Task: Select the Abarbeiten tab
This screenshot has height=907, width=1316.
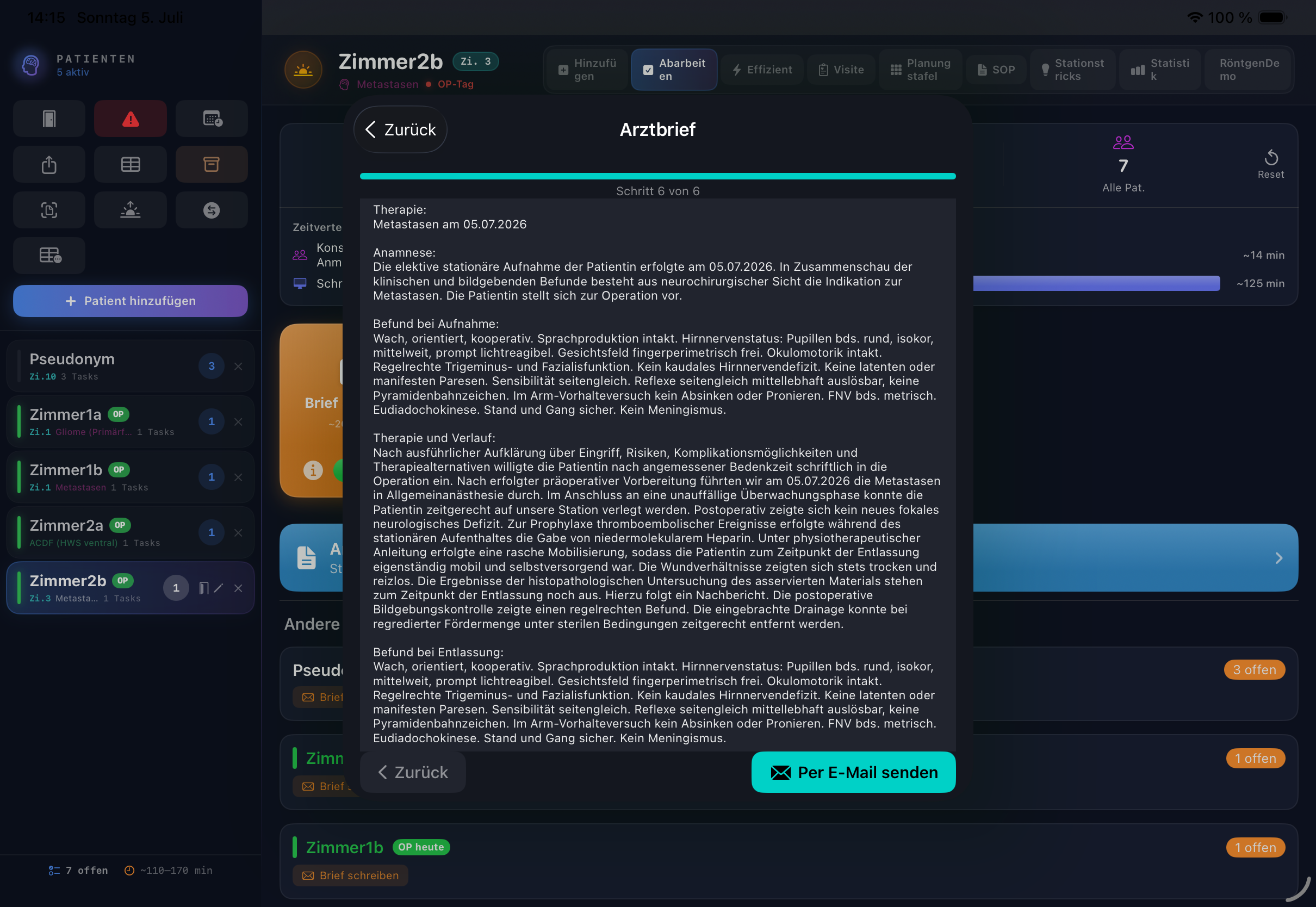Action: point(674,70)
